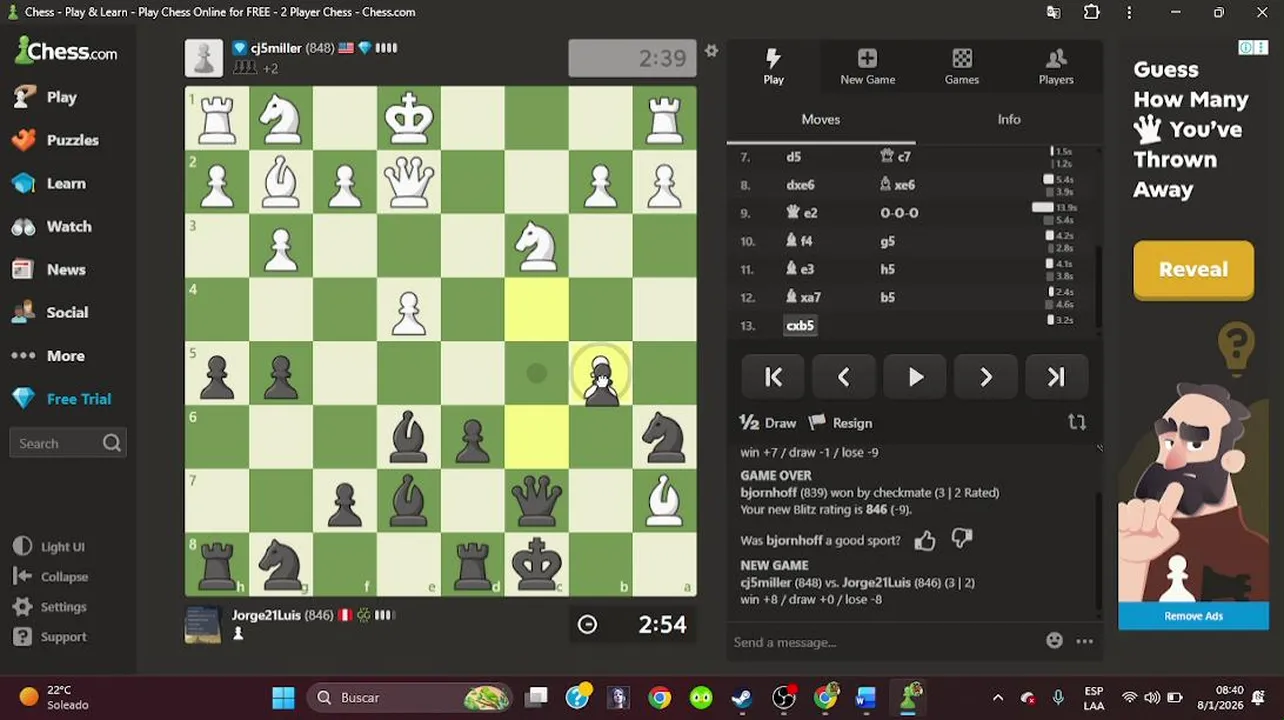The image size is (1284, 720).
Task: Select move dxe6 in the move list
Action: [x=800, y=185]
